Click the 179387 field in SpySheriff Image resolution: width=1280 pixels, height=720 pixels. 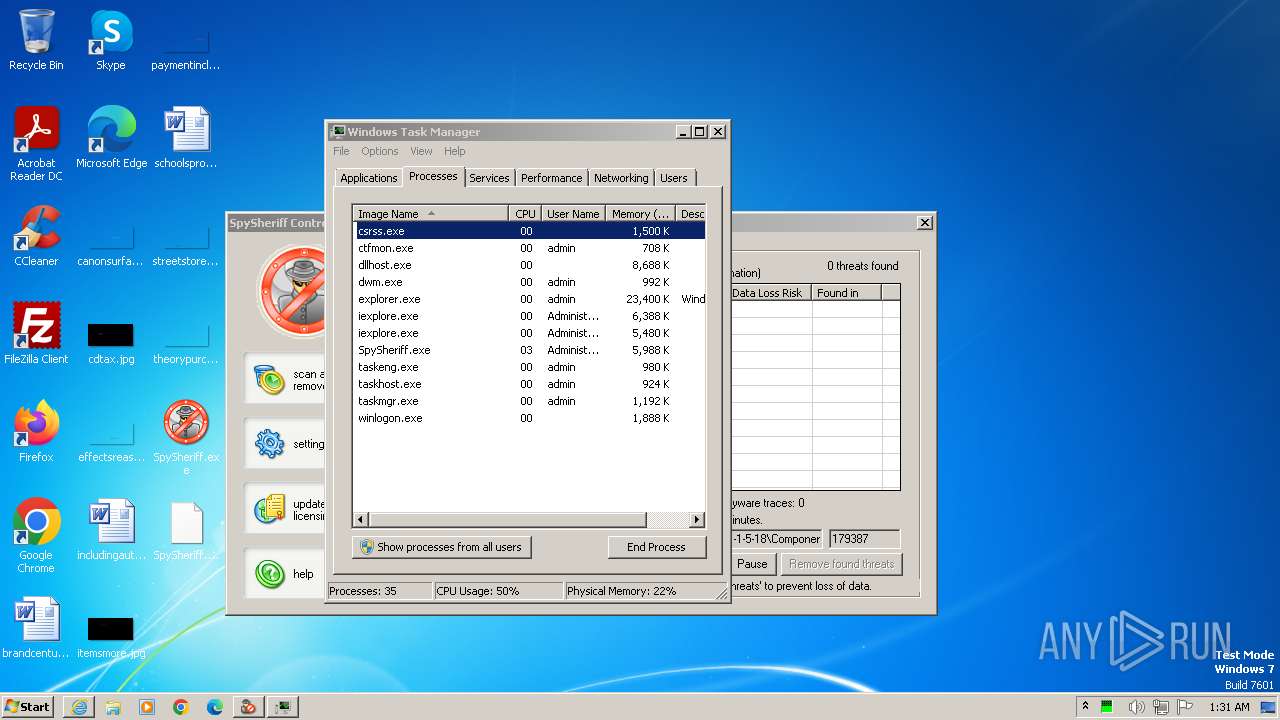864,539
